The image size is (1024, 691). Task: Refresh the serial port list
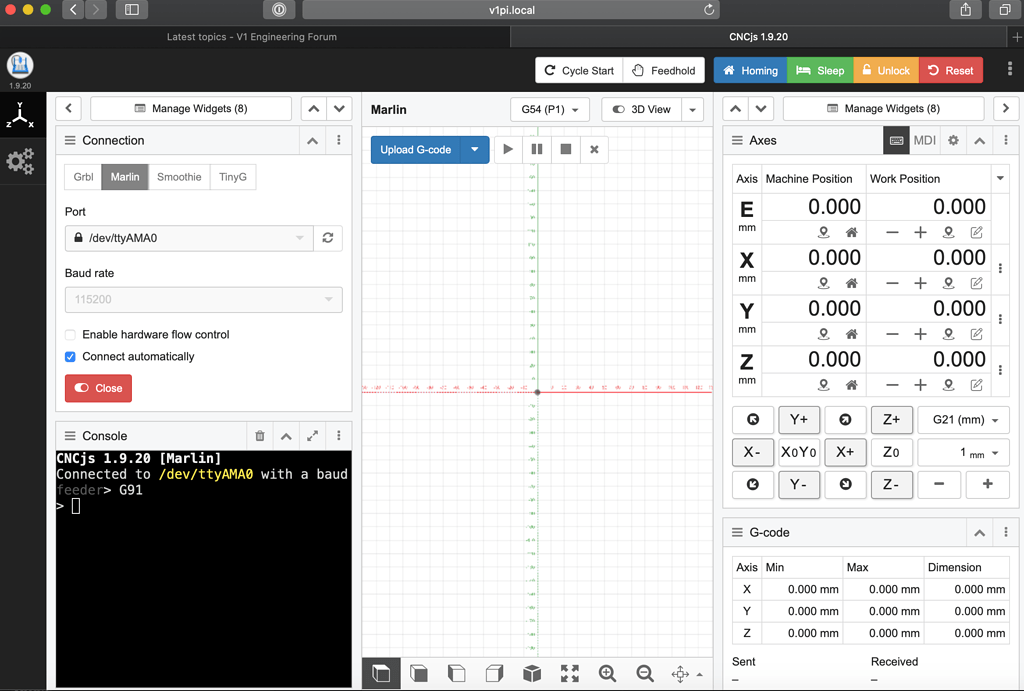coord(327,238)
